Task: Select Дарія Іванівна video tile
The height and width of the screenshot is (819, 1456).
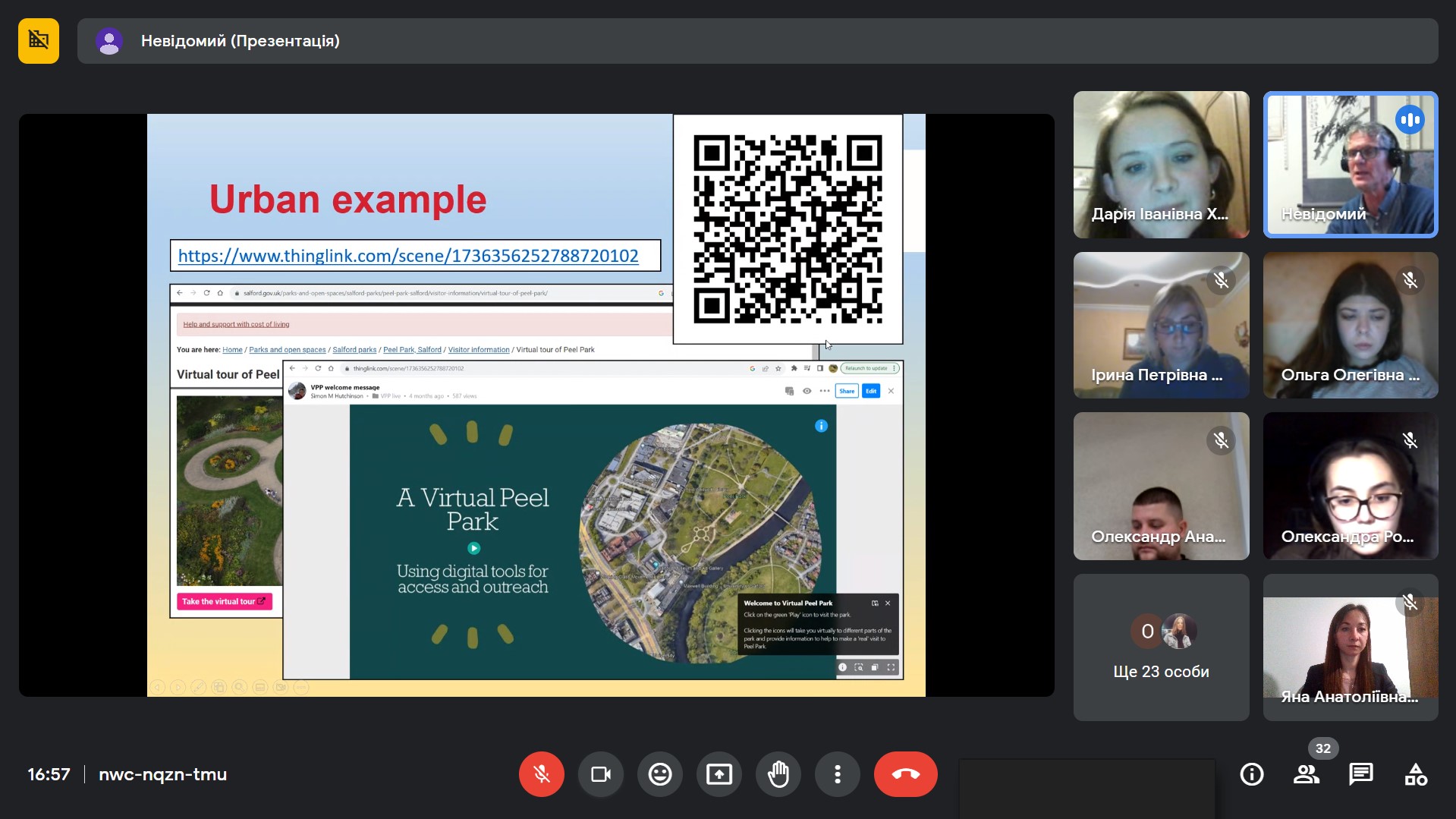Action: (x=1161, y=165)
